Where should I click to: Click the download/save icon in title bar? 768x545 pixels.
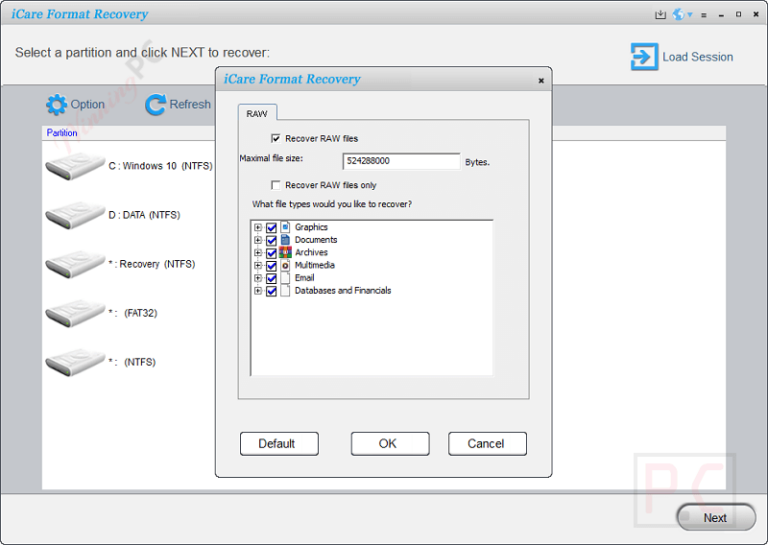click(x=660, y=15)
